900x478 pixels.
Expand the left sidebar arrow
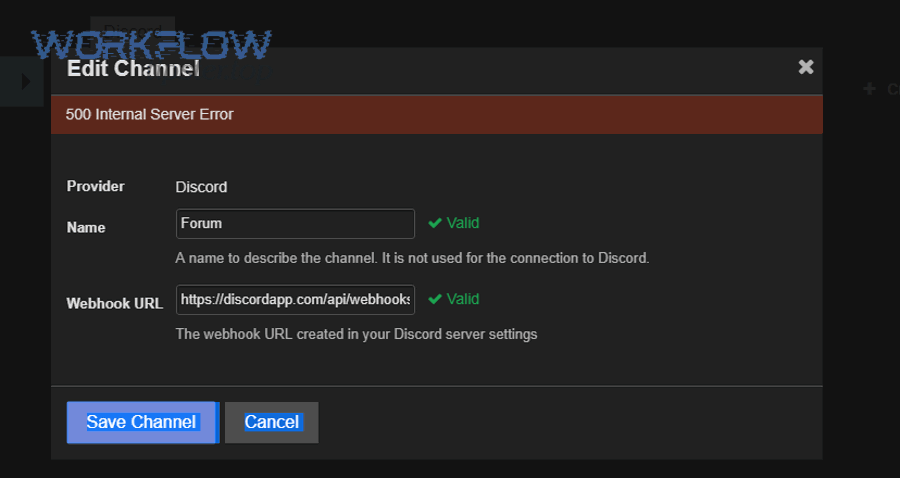tap(26, 81)
